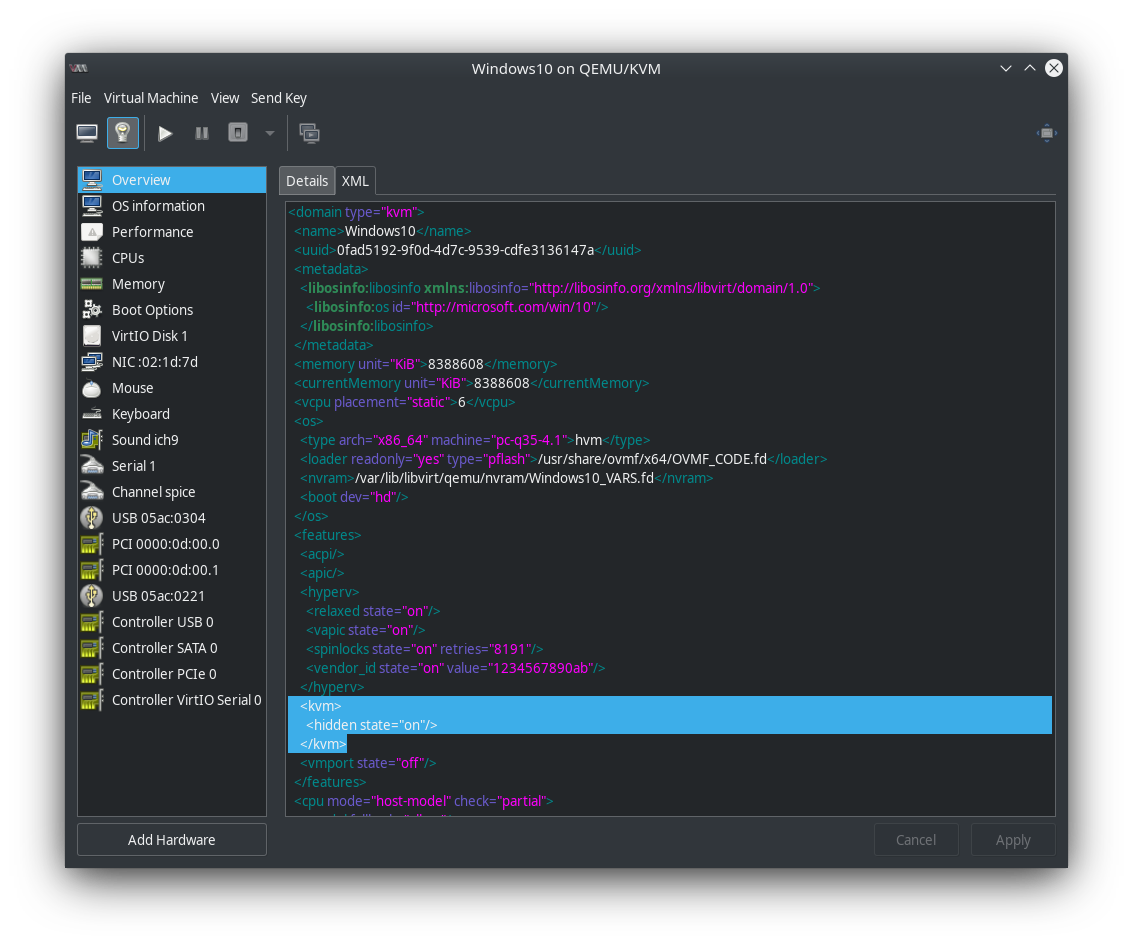Switch to the Details tab
Viewport: 1133px width, 945px height.
coord(307,181)
